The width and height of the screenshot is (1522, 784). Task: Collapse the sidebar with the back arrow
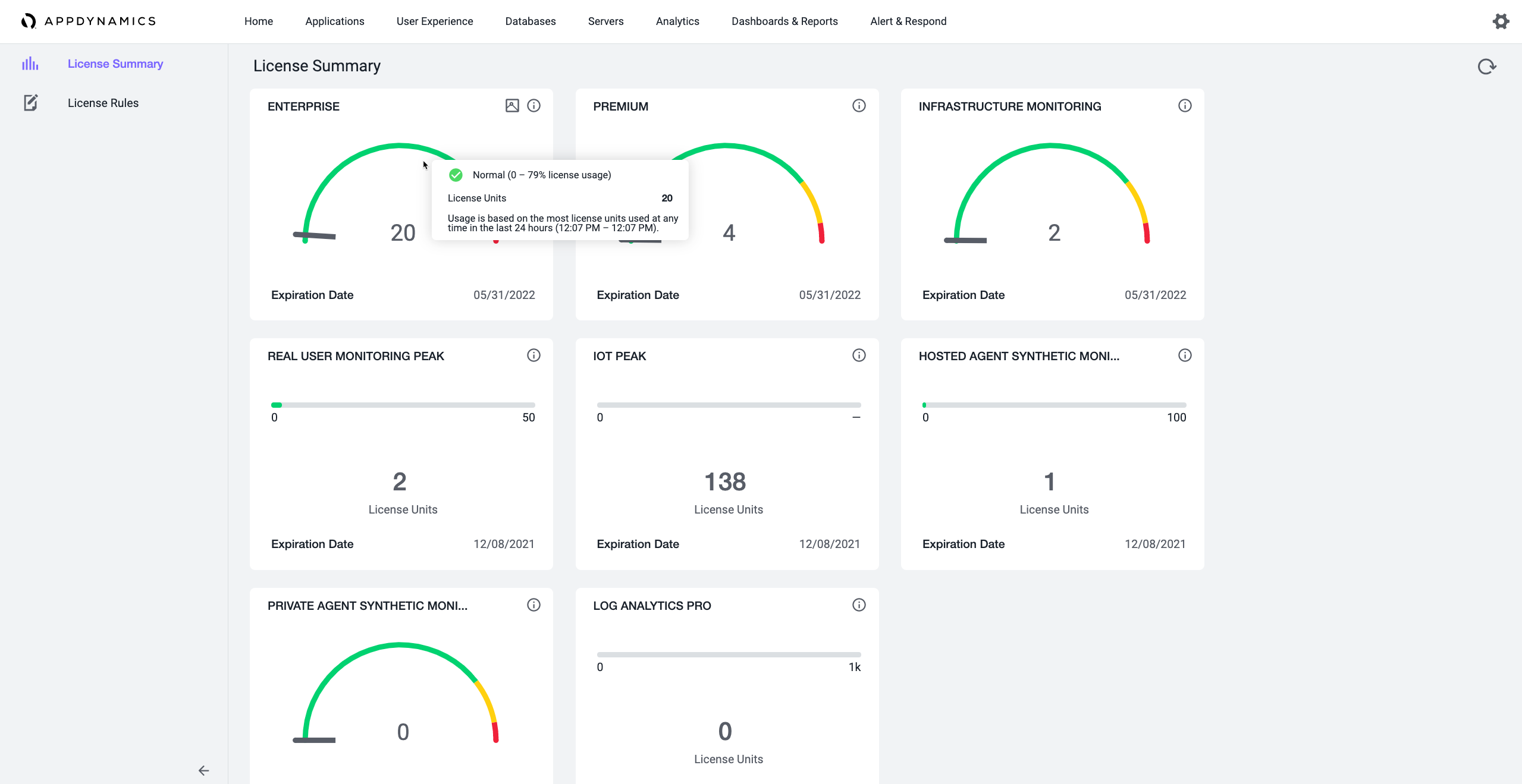coord(203,770)
